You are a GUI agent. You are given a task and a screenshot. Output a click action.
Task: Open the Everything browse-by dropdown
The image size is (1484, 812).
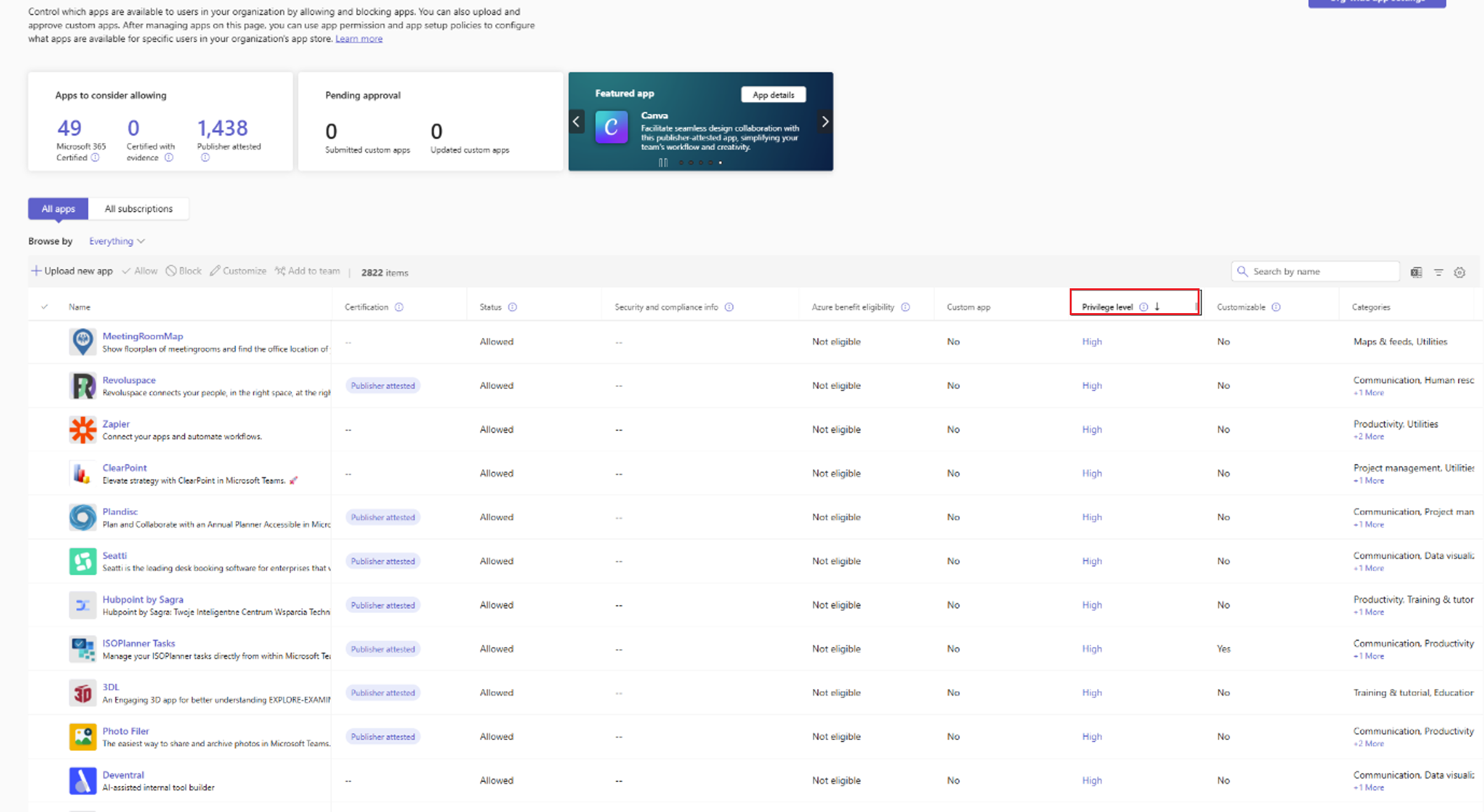[x=117, y=241]
